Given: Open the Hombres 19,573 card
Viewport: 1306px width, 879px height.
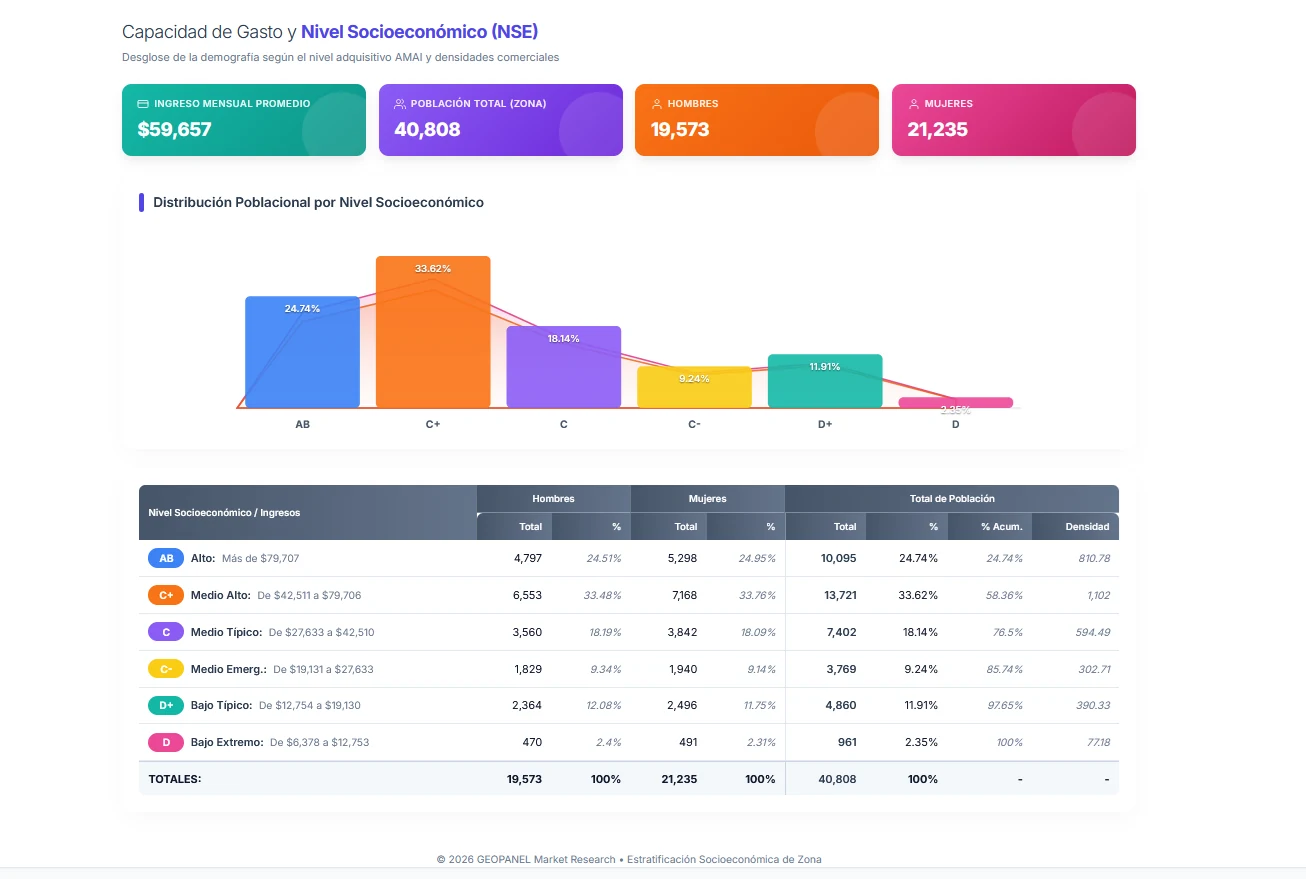Looking at the screenshot, I should 758,120.
